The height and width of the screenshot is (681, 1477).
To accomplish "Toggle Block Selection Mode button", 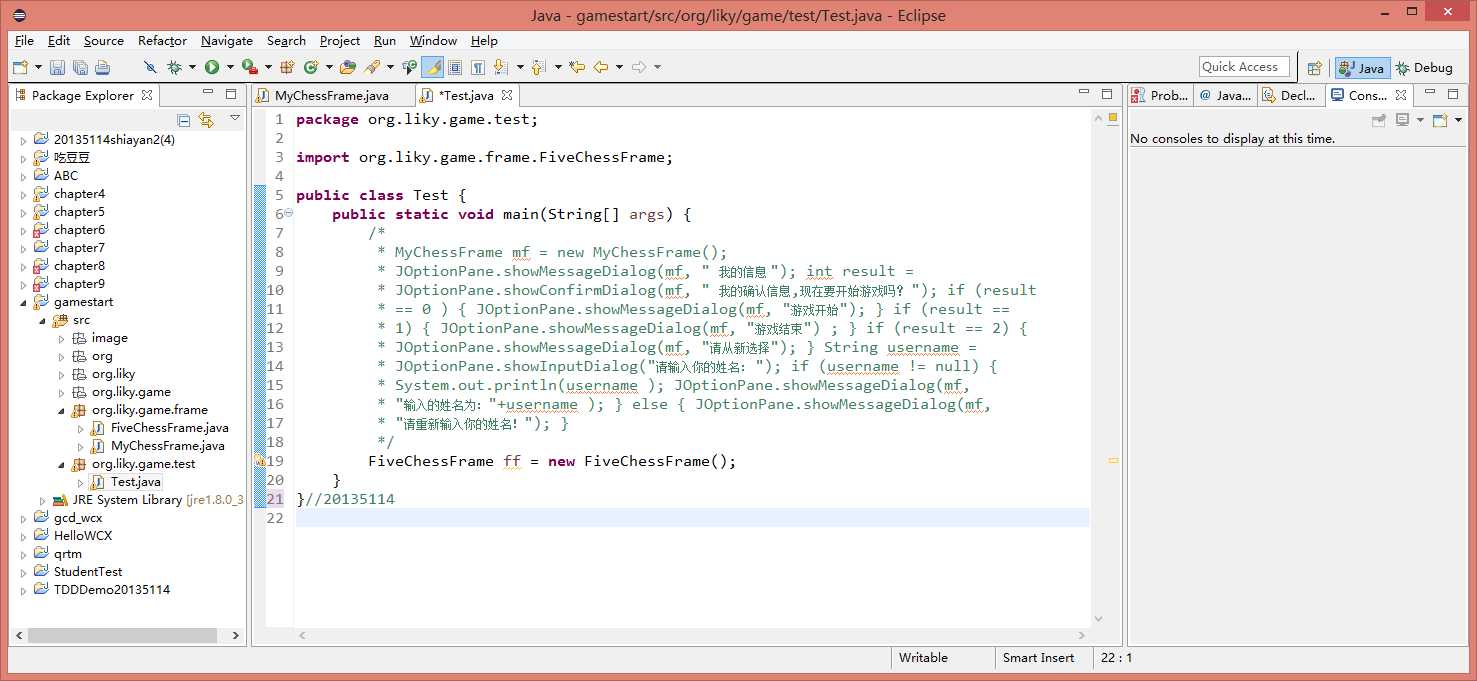I will click(454, 67).
